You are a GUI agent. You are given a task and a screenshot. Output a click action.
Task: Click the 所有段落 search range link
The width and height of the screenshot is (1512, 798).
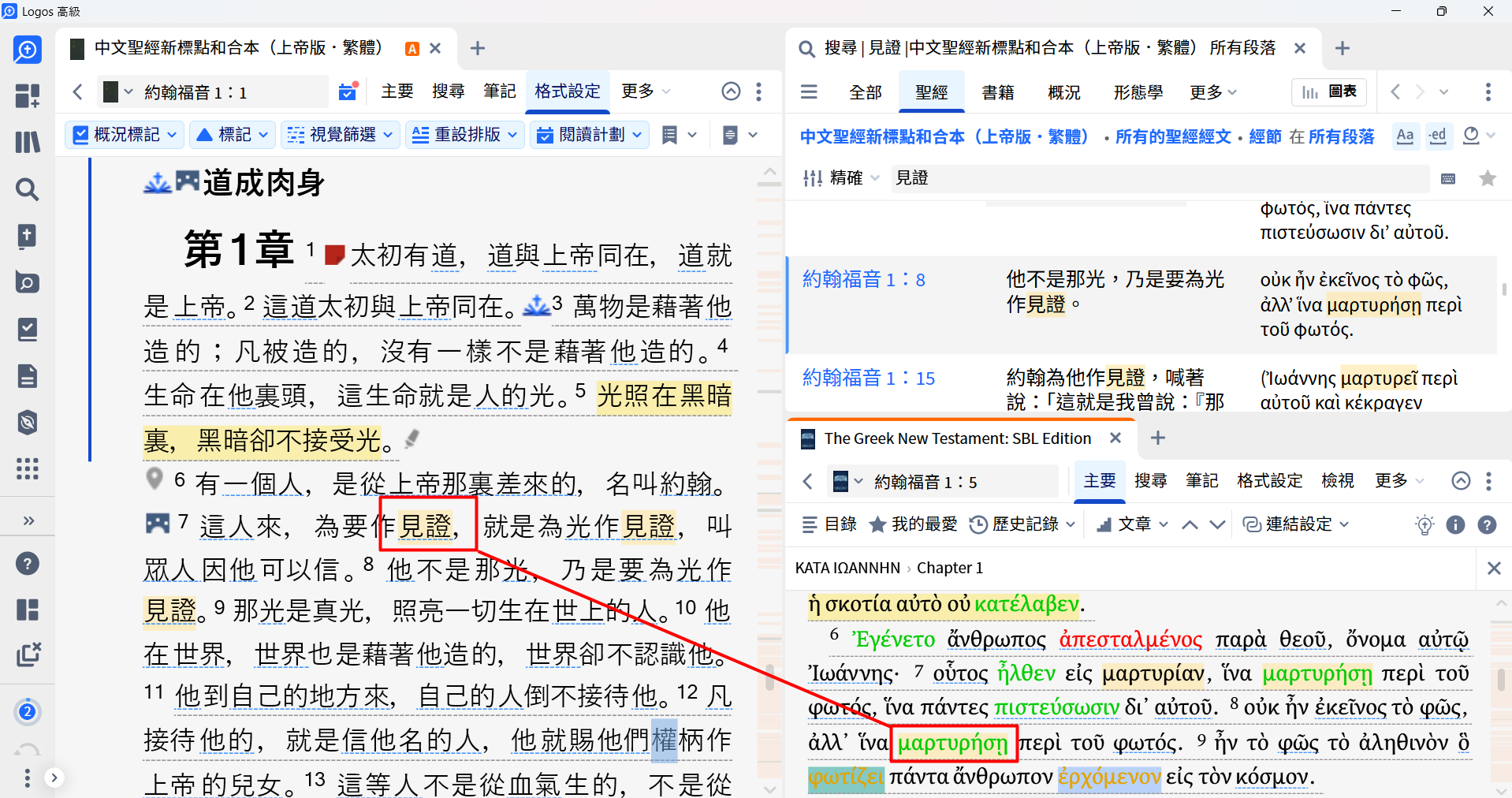click(x=1342, y=136)
